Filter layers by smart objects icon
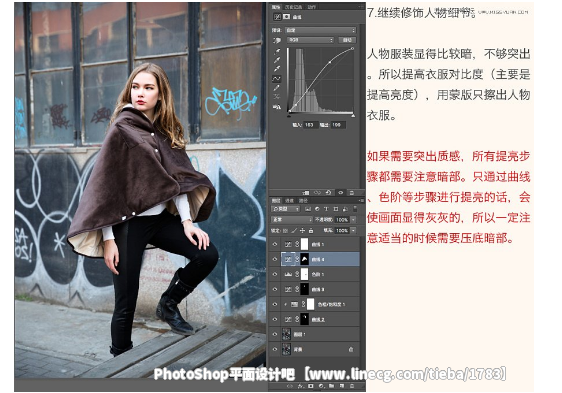This screenshot has height=393, width=562. tap(345, 209)
